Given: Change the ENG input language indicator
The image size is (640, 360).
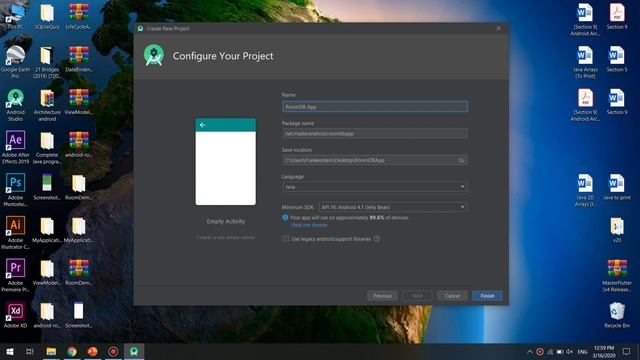Looking at the screenshot, I should pos(582,352).
